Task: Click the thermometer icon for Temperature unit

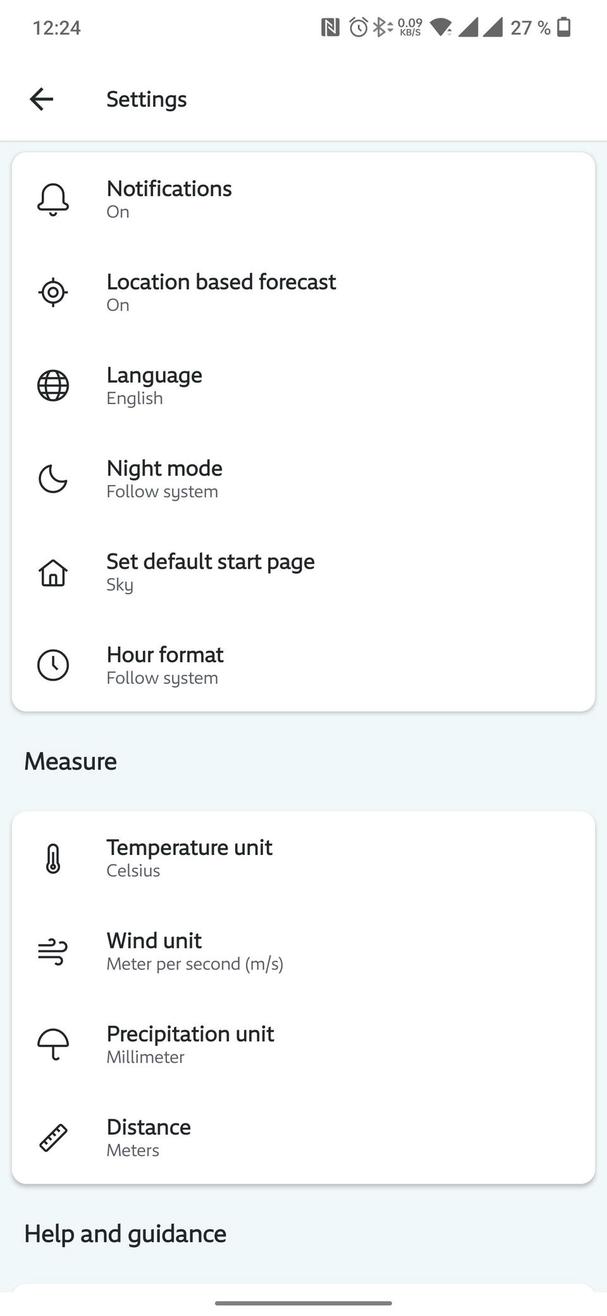Action: [52, 857]
